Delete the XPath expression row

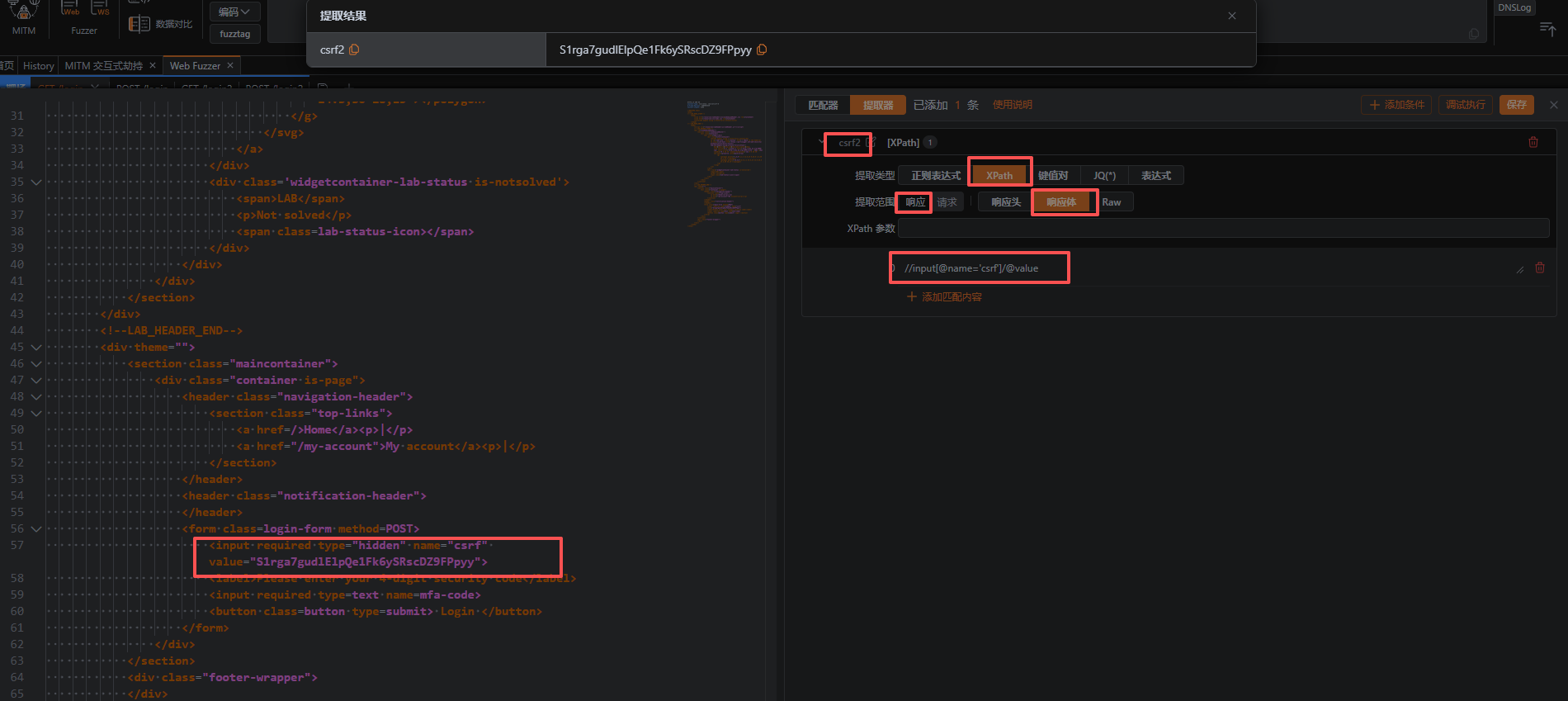pyautogui.click(x=1540, y=268)
